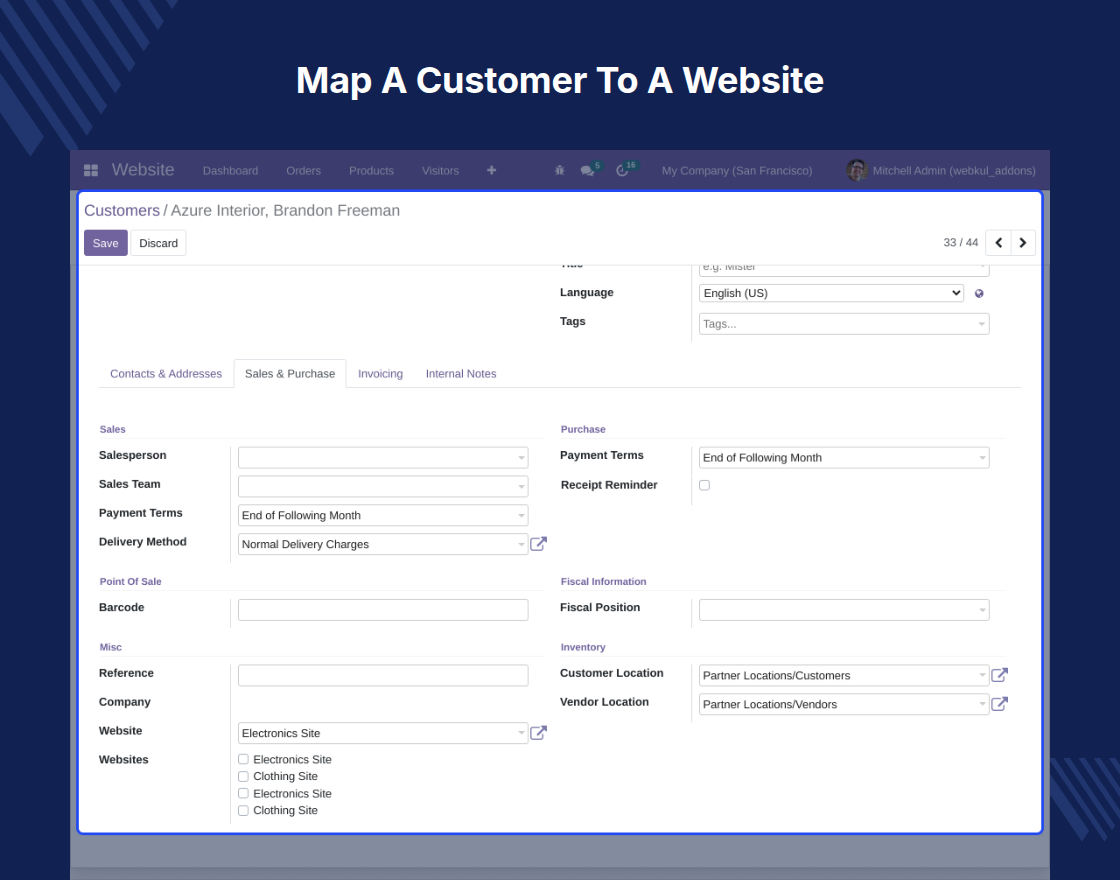Expand the Fiscal Position dropdown
1120x880 pixels.
point(844,609)
